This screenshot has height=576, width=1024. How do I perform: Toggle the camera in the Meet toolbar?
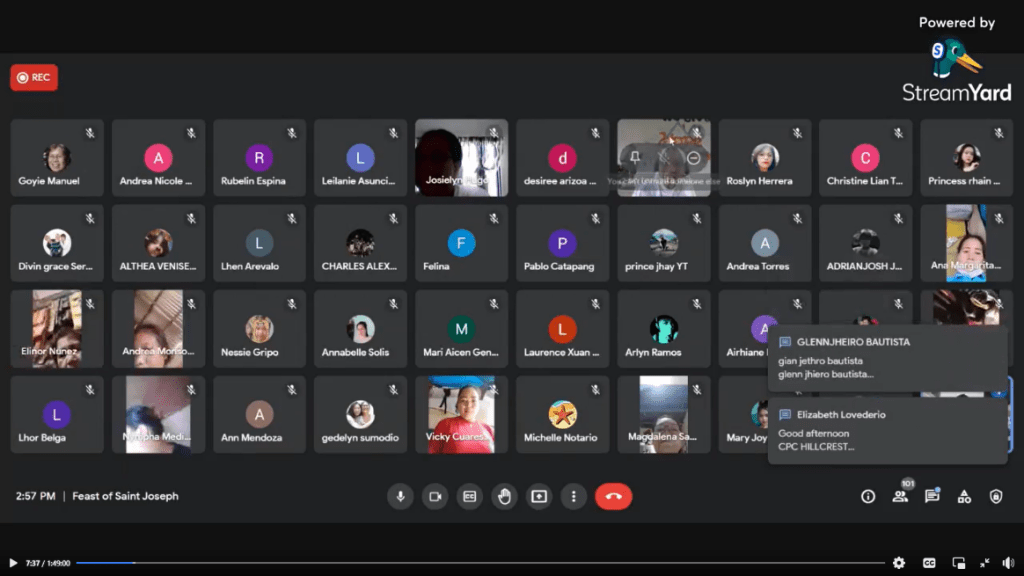click(x=435, y=496)
